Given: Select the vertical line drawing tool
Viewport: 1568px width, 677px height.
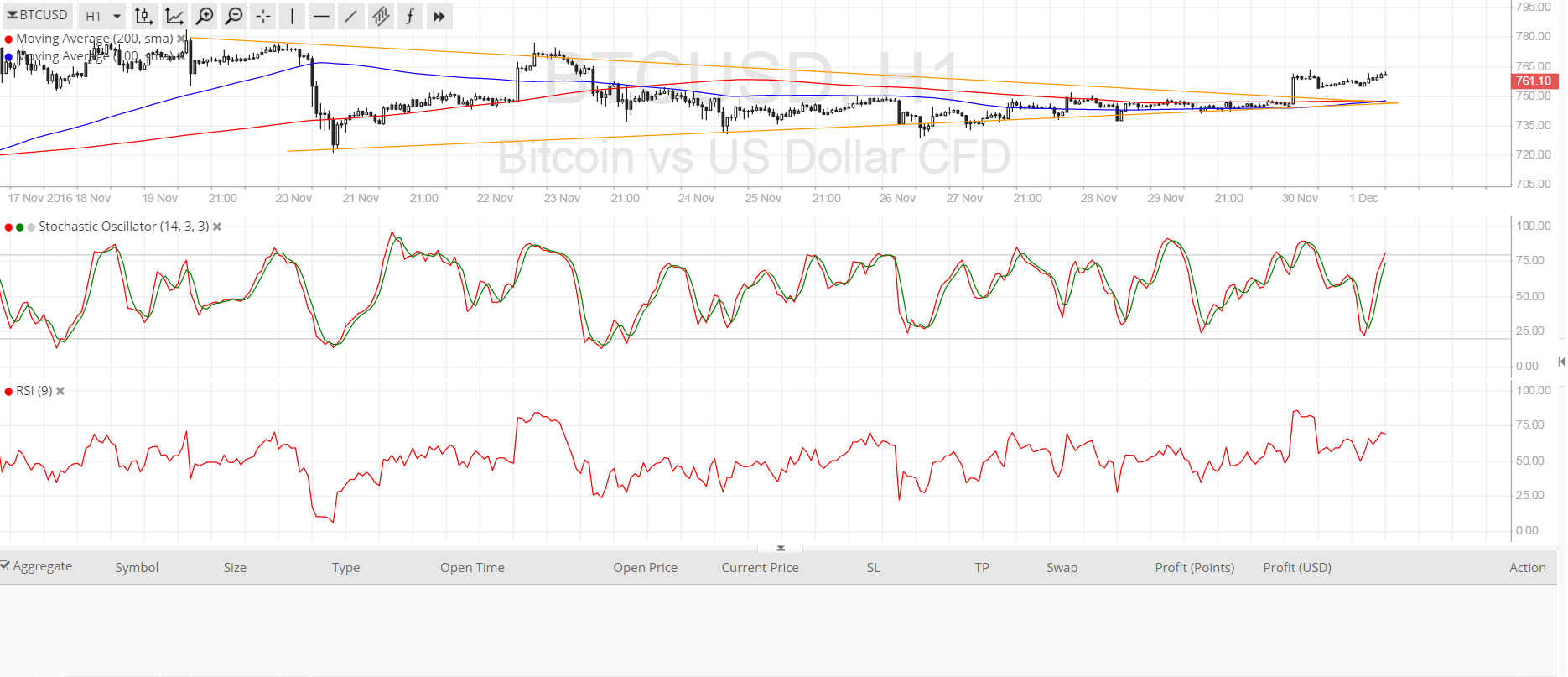Looking at the screenshot, I should [292, 16].
